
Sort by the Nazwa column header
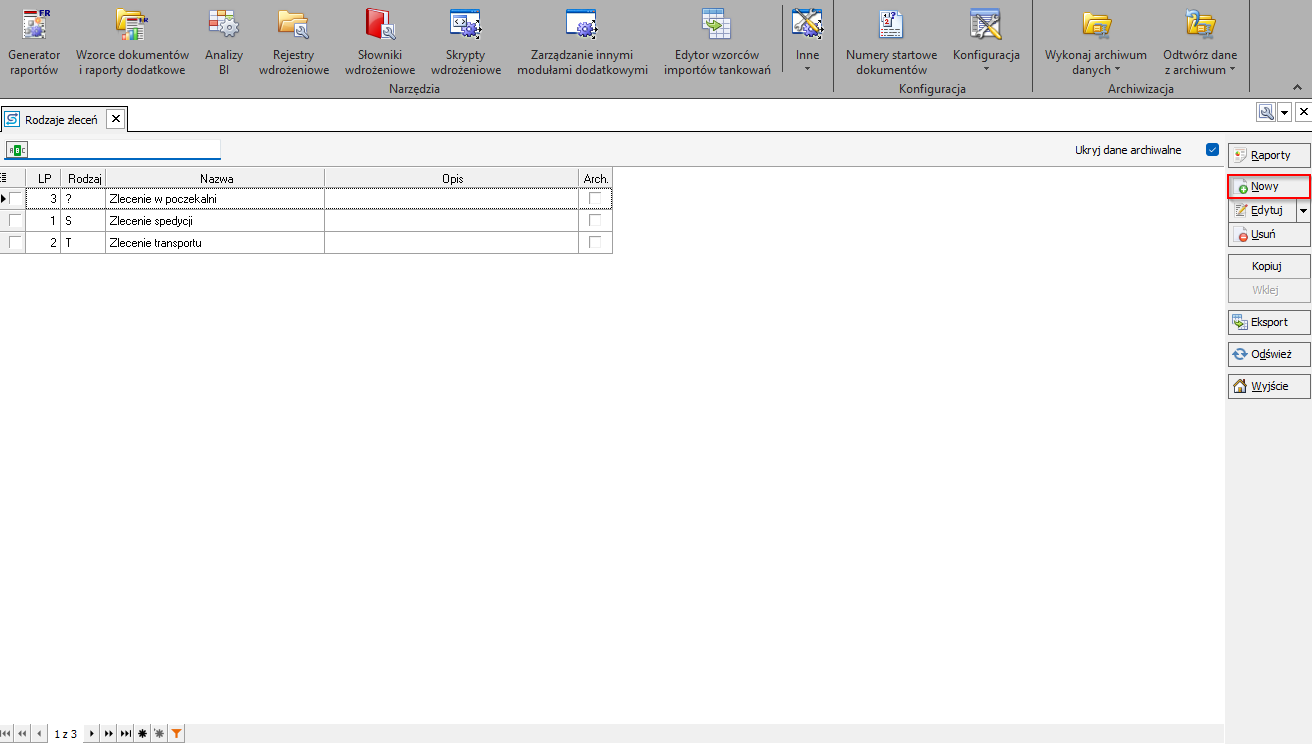pos(215,178)
